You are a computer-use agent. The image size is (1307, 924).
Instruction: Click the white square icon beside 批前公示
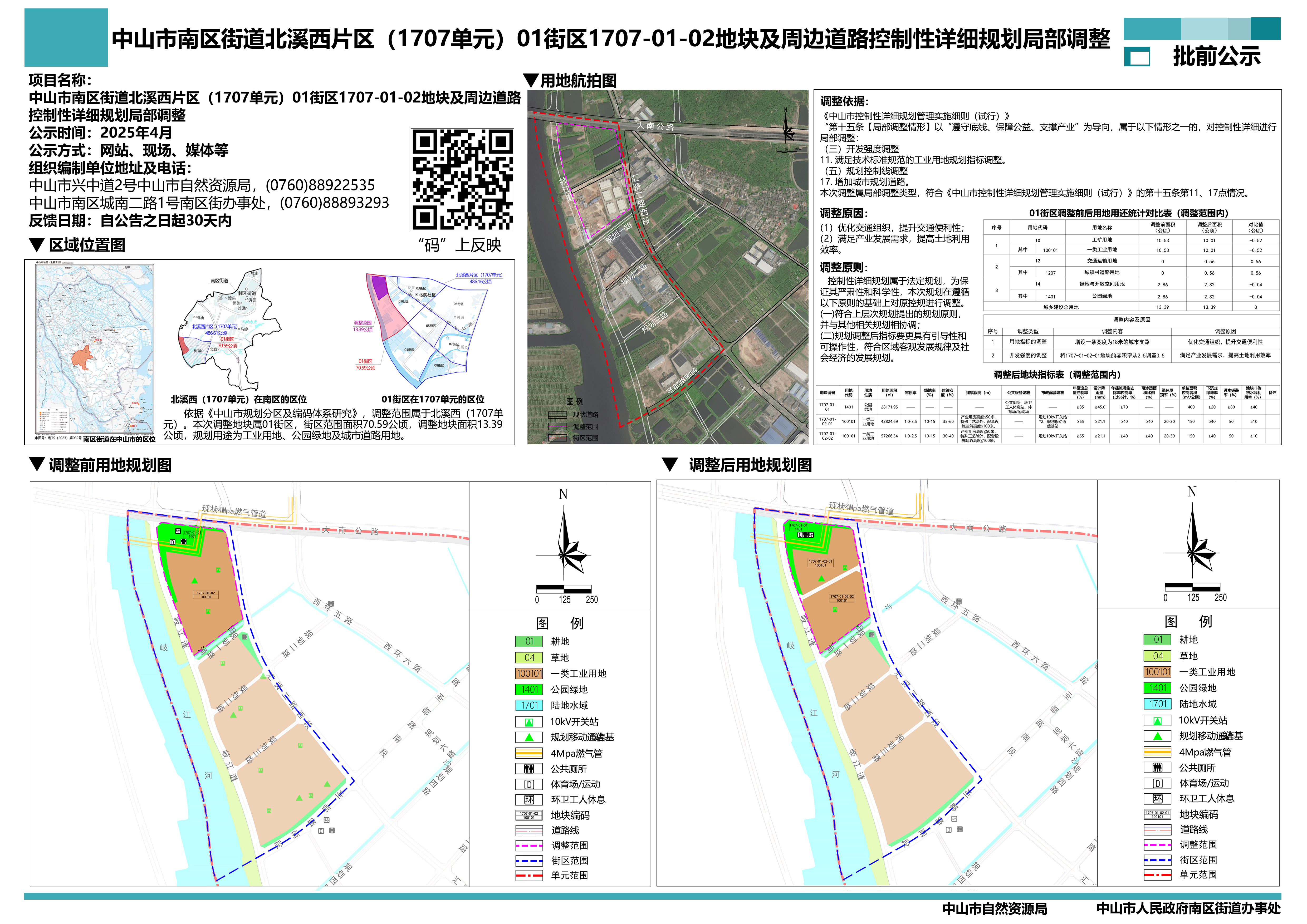pos(1138,57)
